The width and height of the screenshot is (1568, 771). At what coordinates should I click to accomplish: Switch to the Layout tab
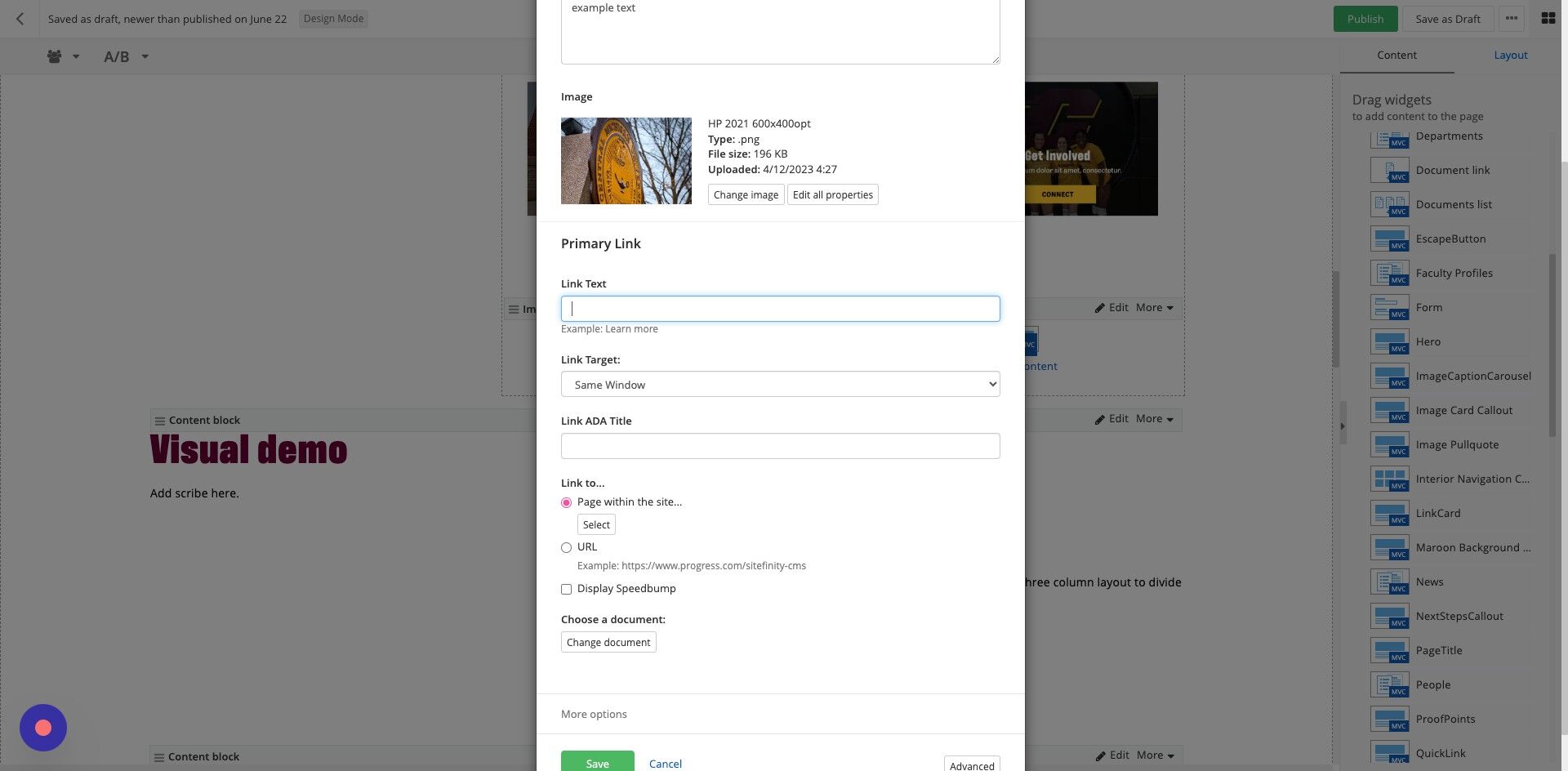(1510, 55)
